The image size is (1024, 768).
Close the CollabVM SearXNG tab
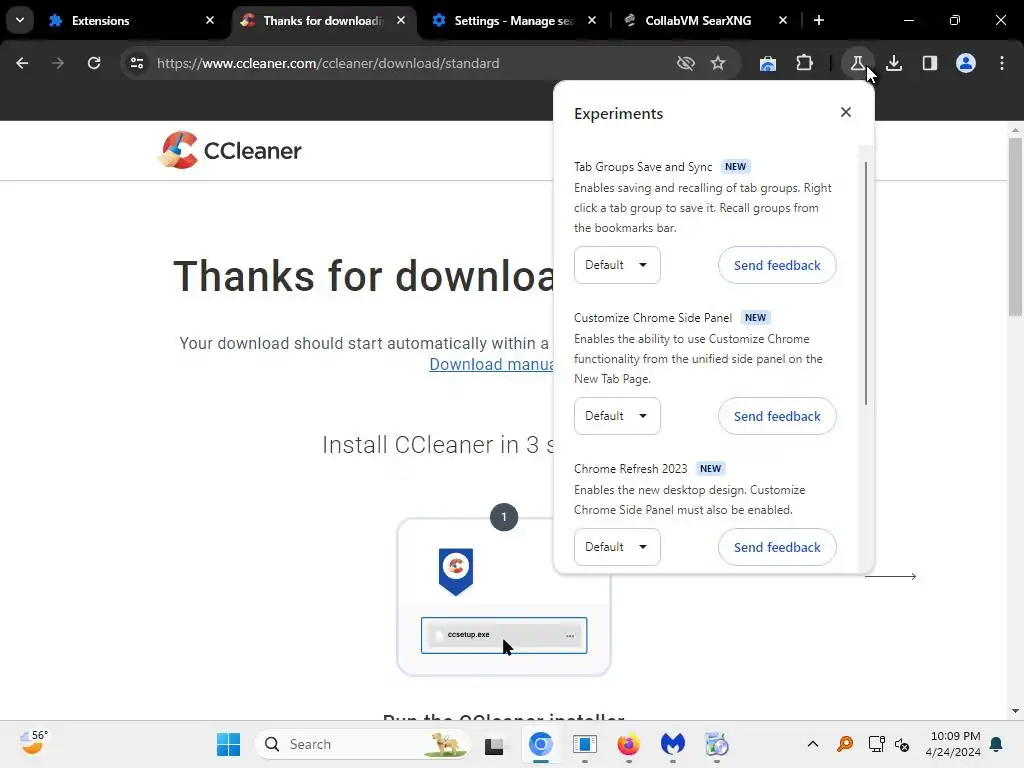(x=783, y=20)
